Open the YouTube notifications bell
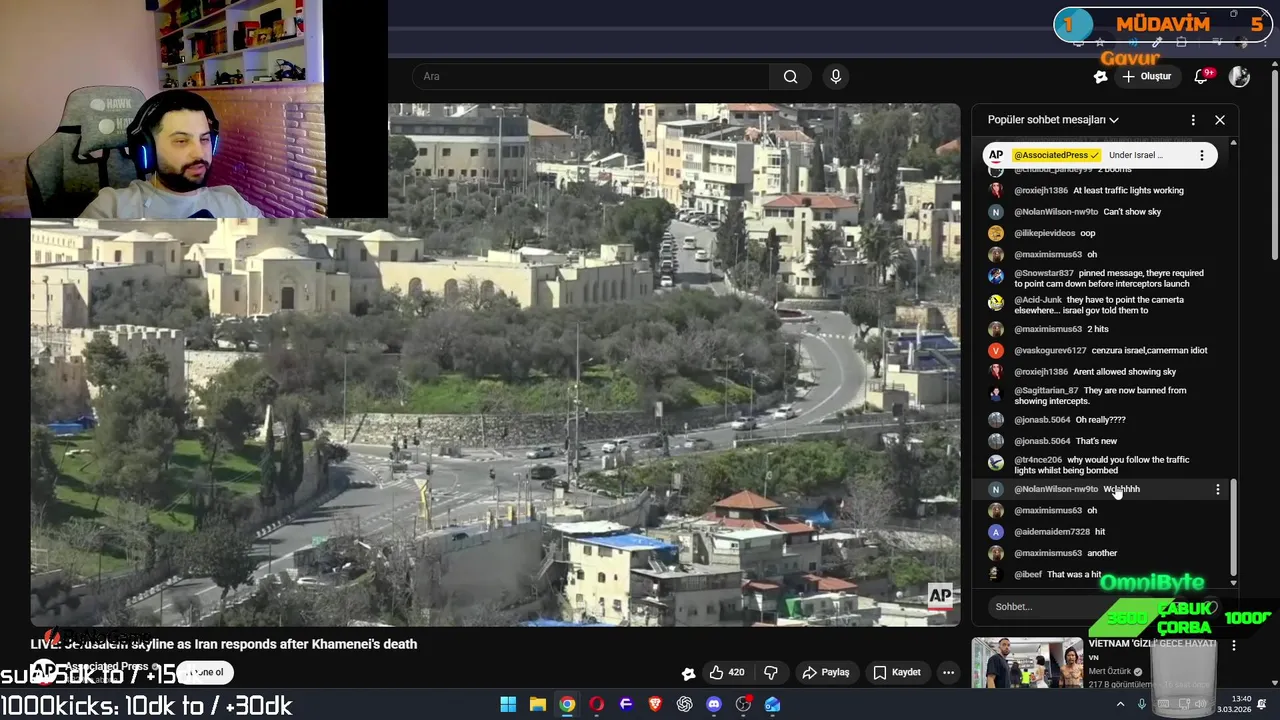The width and height of the screenshot is (1280, 720). (1201, 76)
